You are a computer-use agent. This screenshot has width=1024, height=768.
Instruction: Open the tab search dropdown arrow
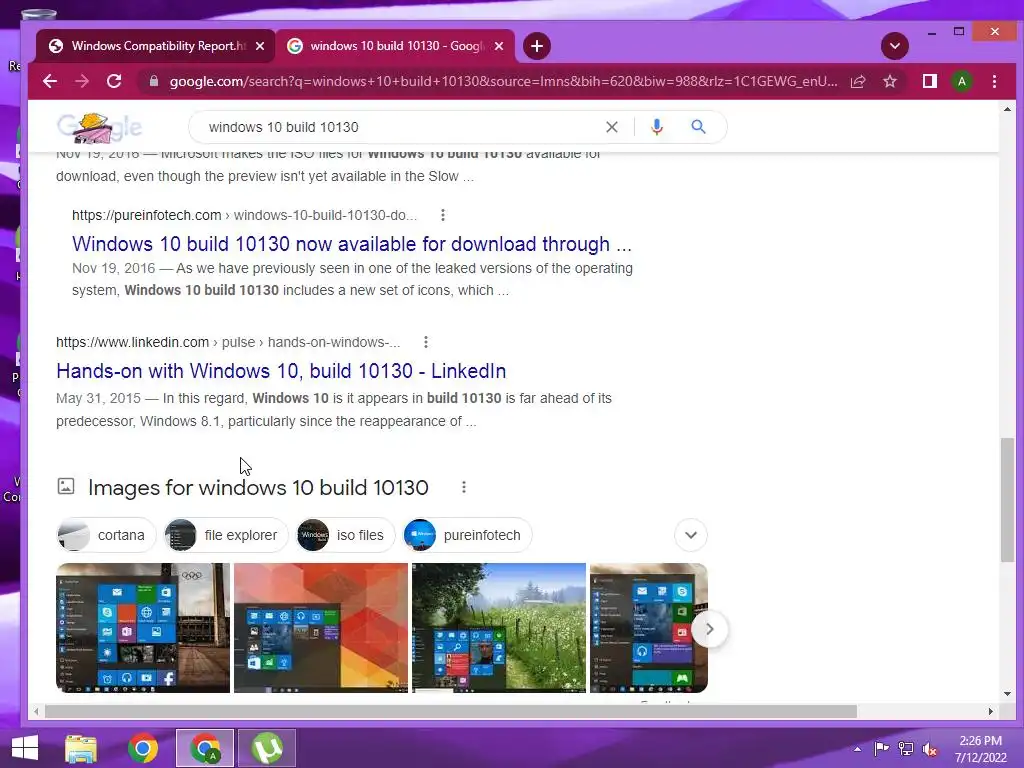(x=895, y=46)
